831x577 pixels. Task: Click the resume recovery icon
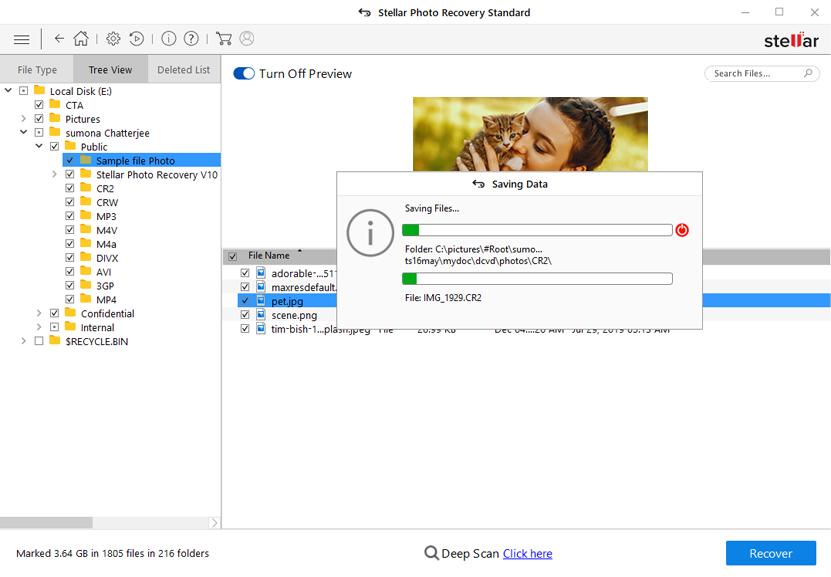point(137,39)
